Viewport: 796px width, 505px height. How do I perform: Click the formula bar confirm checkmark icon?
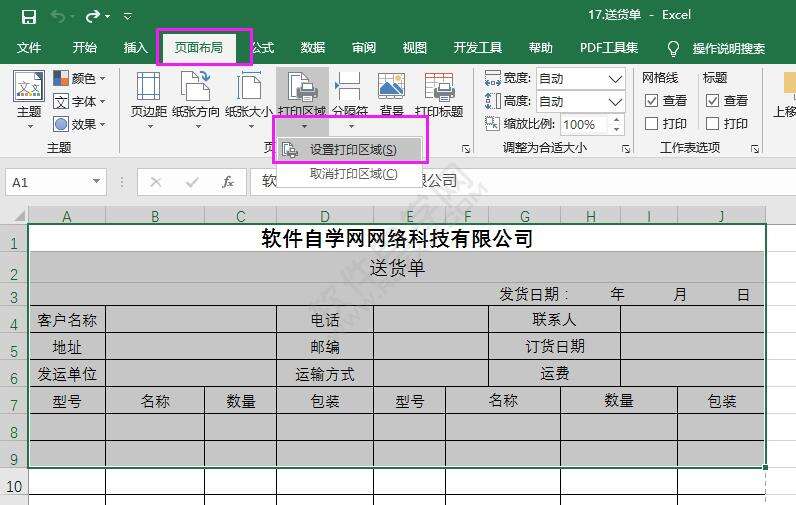(192, 182)
